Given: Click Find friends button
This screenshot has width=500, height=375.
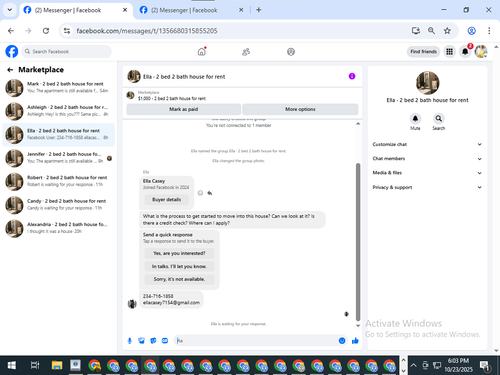Looking at the screenshot, I should tap(423, 52).
